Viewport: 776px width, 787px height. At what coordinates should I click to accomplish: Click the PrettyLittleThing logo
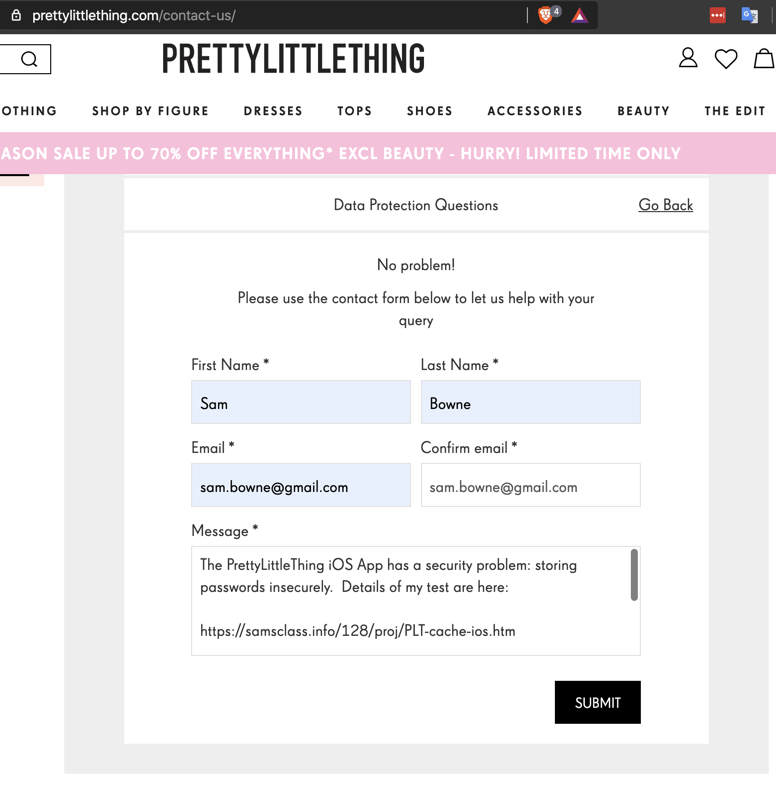pyautogui.click(x=293, y=59)
